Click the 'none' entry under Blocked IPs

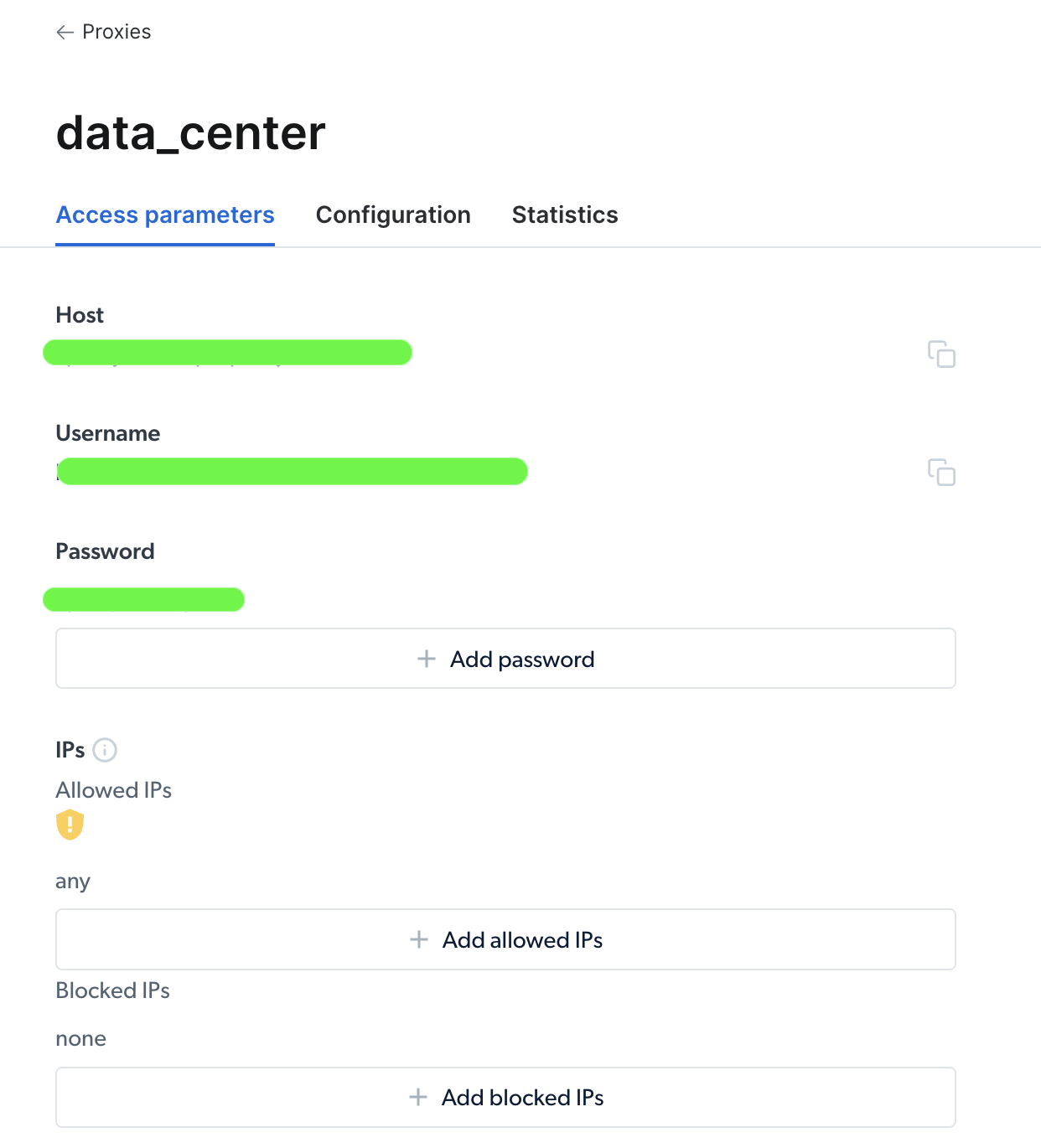click(80, 1038)
